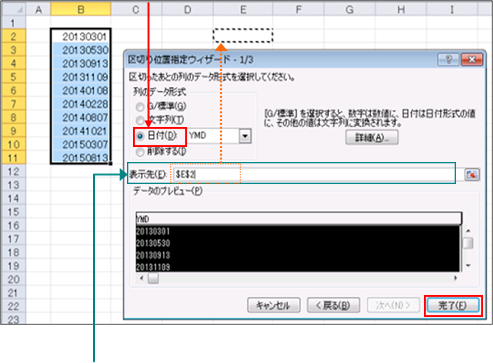Choose the 削除する radio option

pos(140,152)
